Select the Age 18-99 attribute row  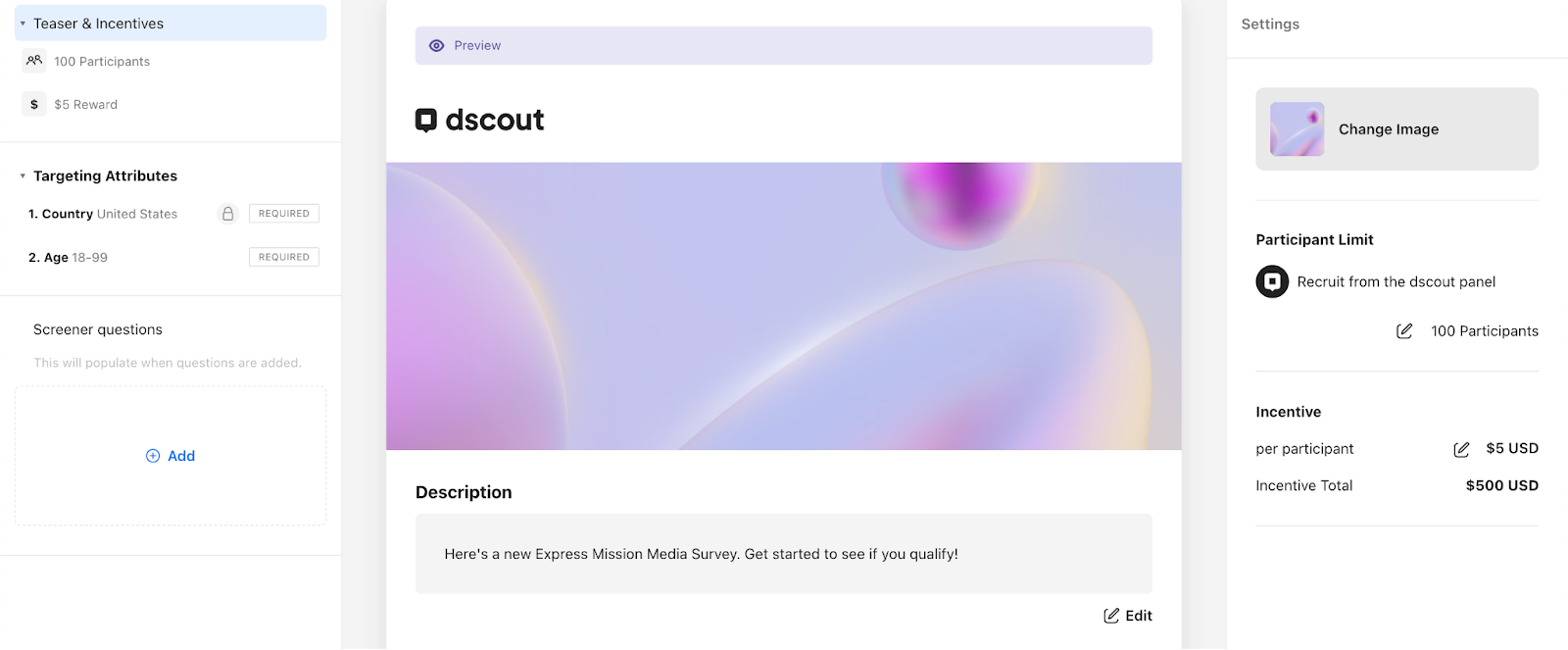pyautogui.click(x=173, y=257)
